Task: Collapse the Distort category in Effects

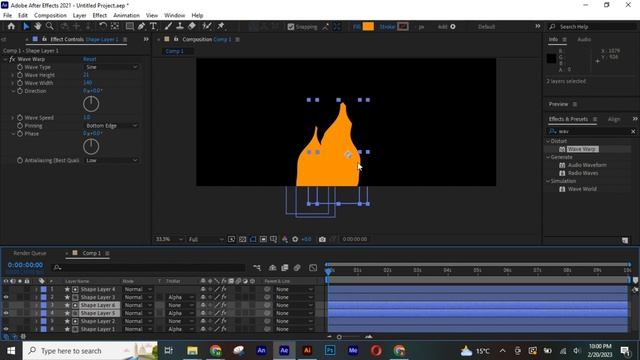Action: tap(548, 141)
